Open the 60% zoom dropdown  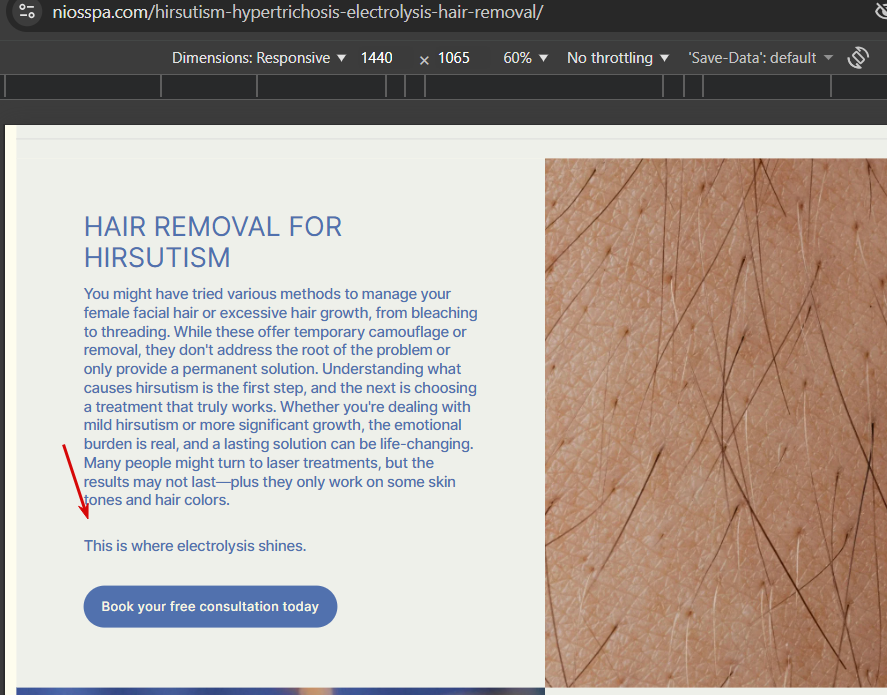(526, 58)
